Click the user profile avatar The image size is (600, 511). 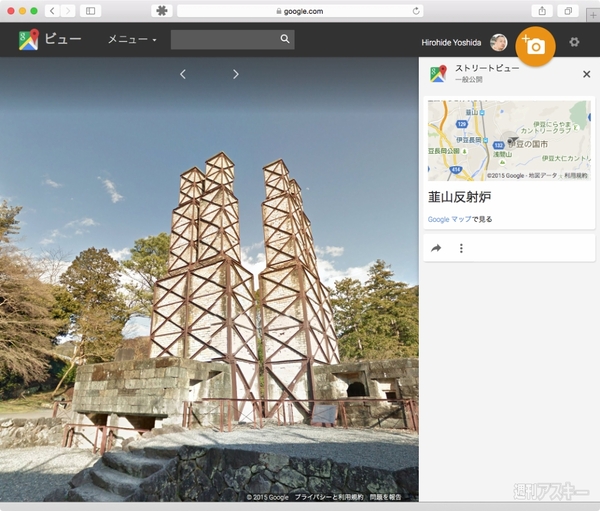[499, 42]
